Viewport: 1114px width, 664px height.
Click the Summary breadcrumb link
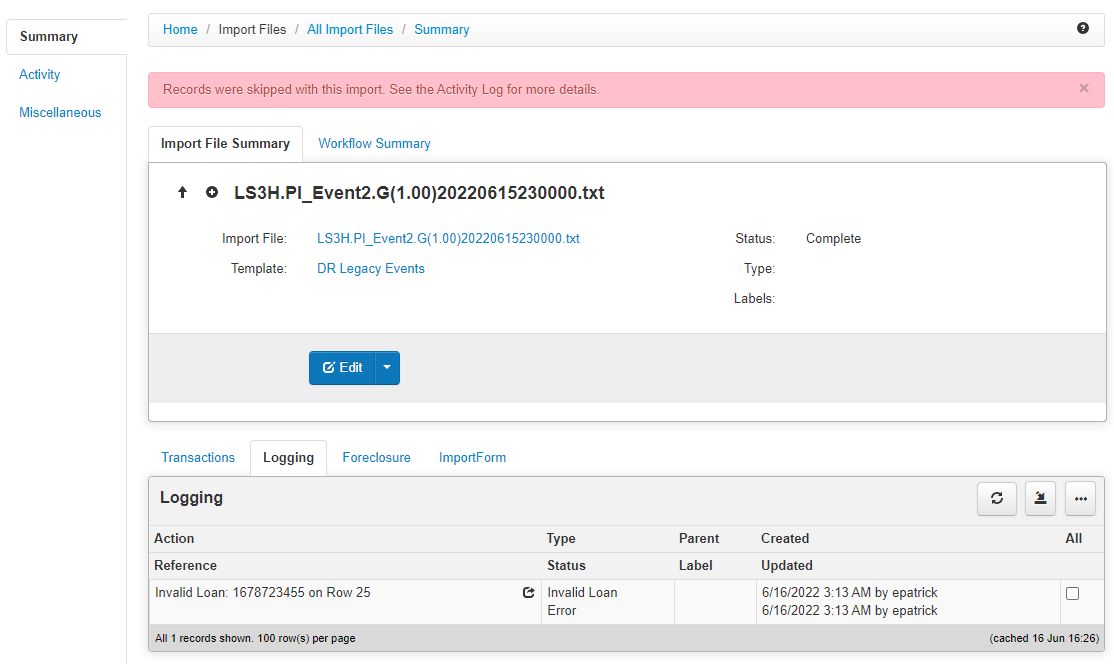click(x=442, y=29)
